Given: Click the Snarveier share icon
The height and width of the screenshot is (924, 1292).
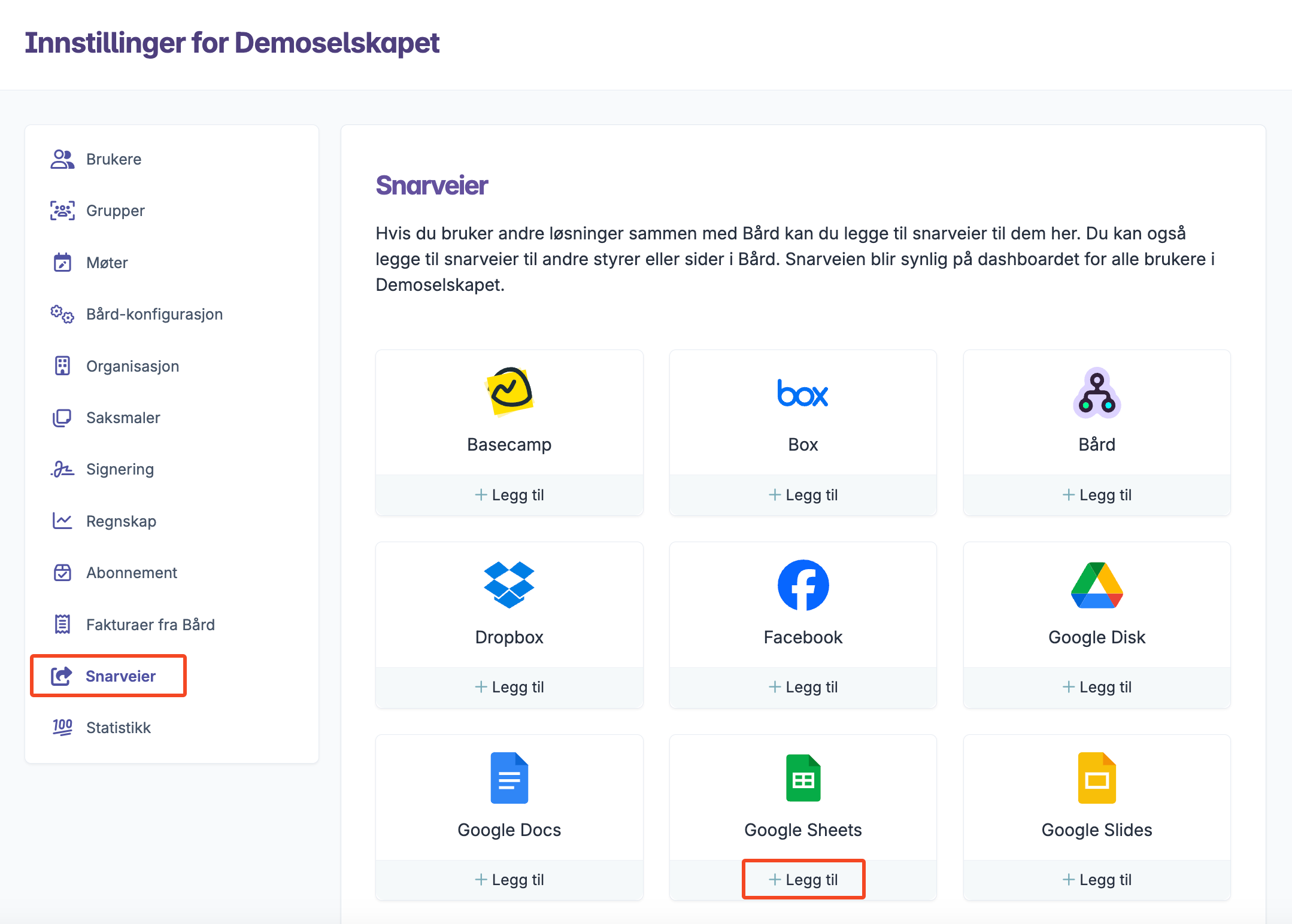Looking at the screenshot, I should tap(62, 676).
